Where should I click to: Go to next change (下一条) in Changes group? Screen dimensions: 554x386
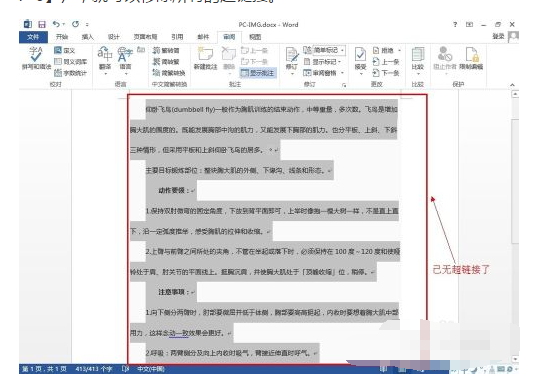click(386, 73)
